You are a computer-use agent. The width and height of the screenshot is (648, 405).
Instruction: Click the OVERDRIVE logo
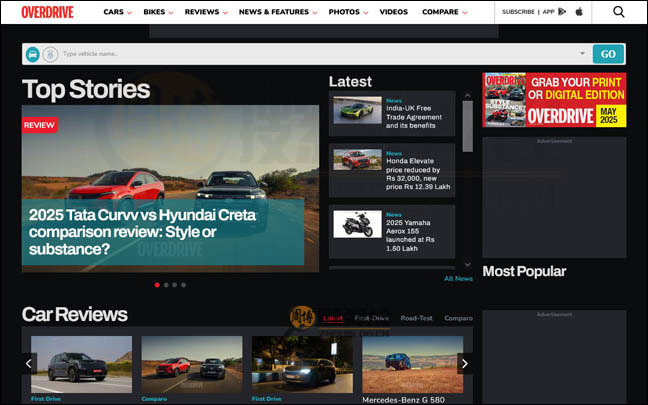tap(47, 12)
